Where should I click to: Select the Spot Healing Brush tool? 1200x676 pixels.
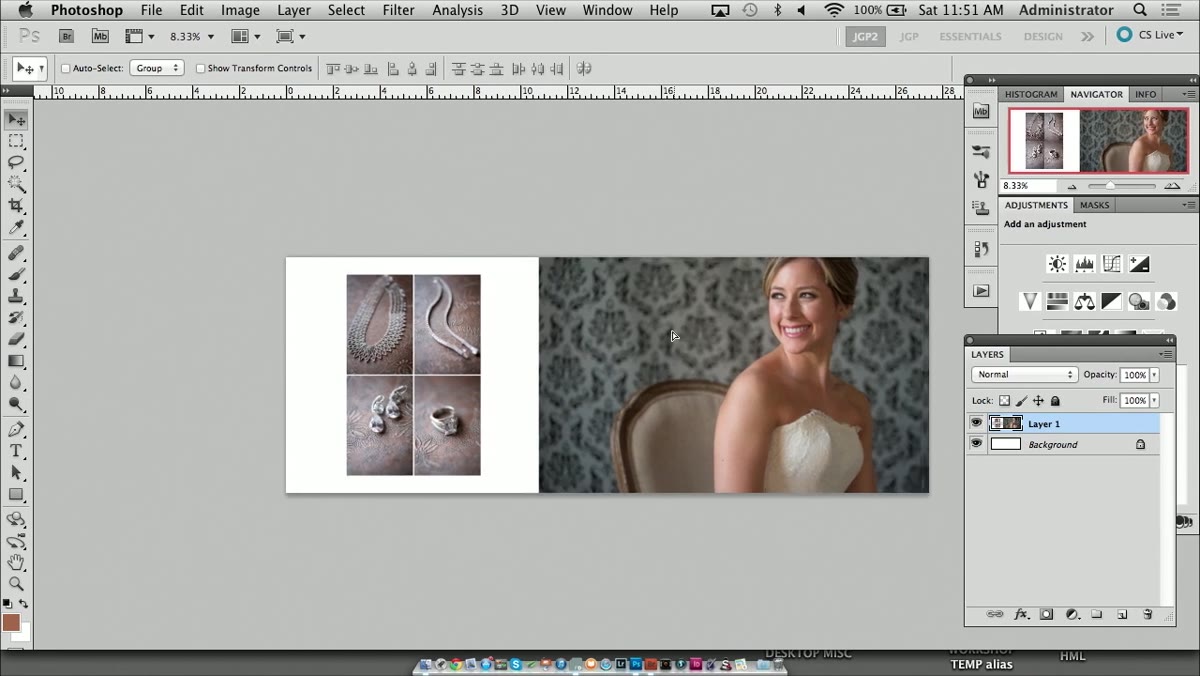16,253
